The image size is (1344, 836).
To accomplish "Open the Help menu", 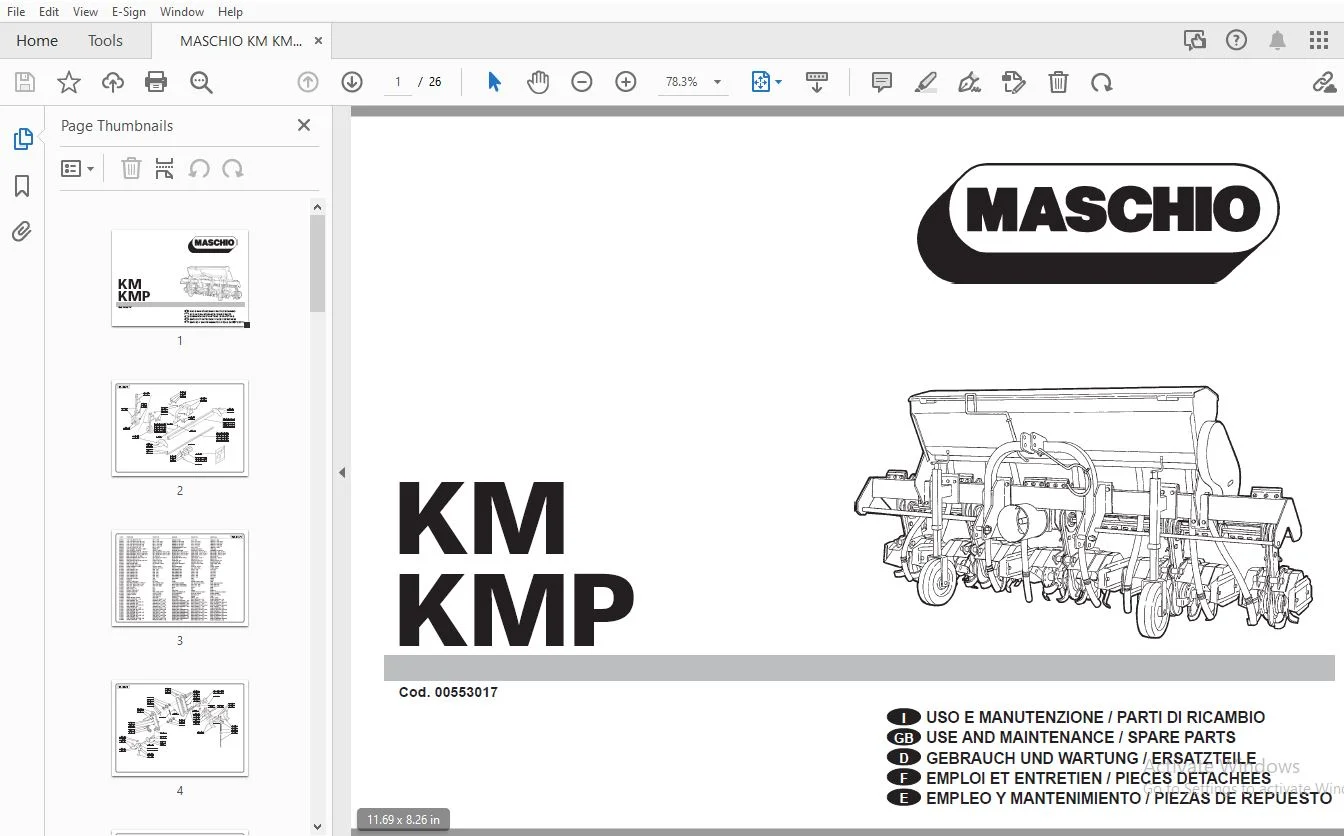I will pyautogui.click(x=230, y=11).
